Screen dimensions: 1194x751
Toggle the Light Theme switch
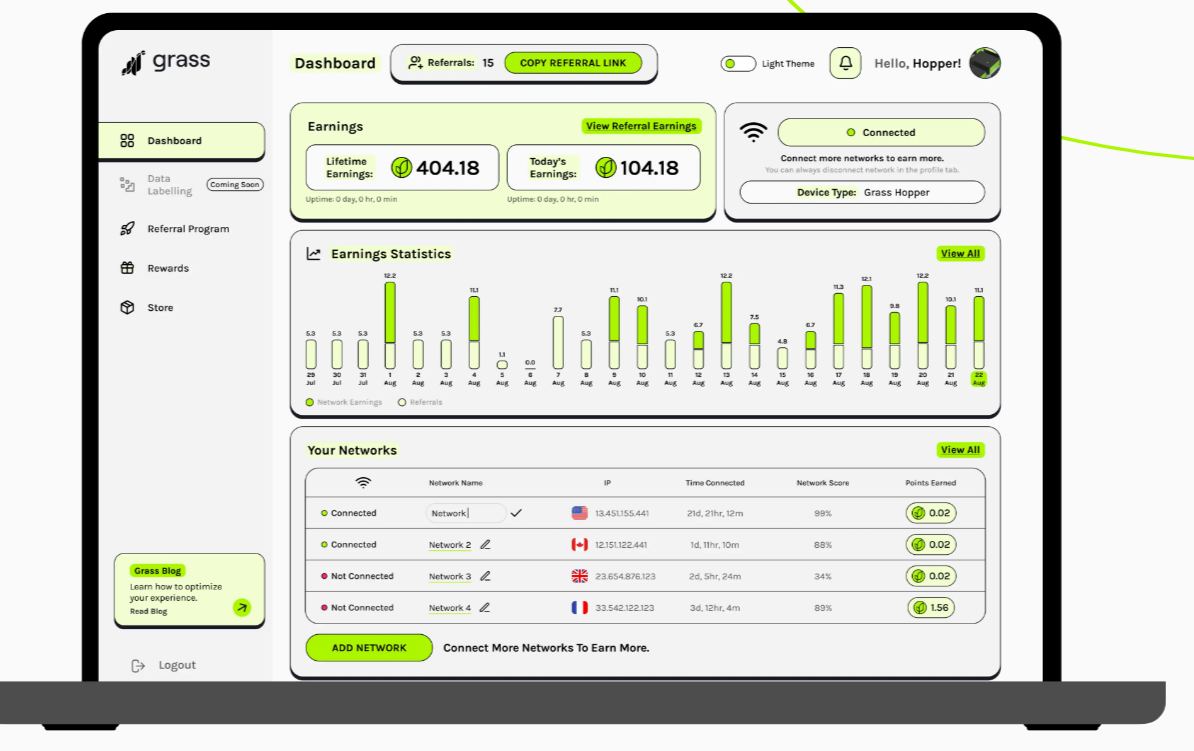[738, 63]
